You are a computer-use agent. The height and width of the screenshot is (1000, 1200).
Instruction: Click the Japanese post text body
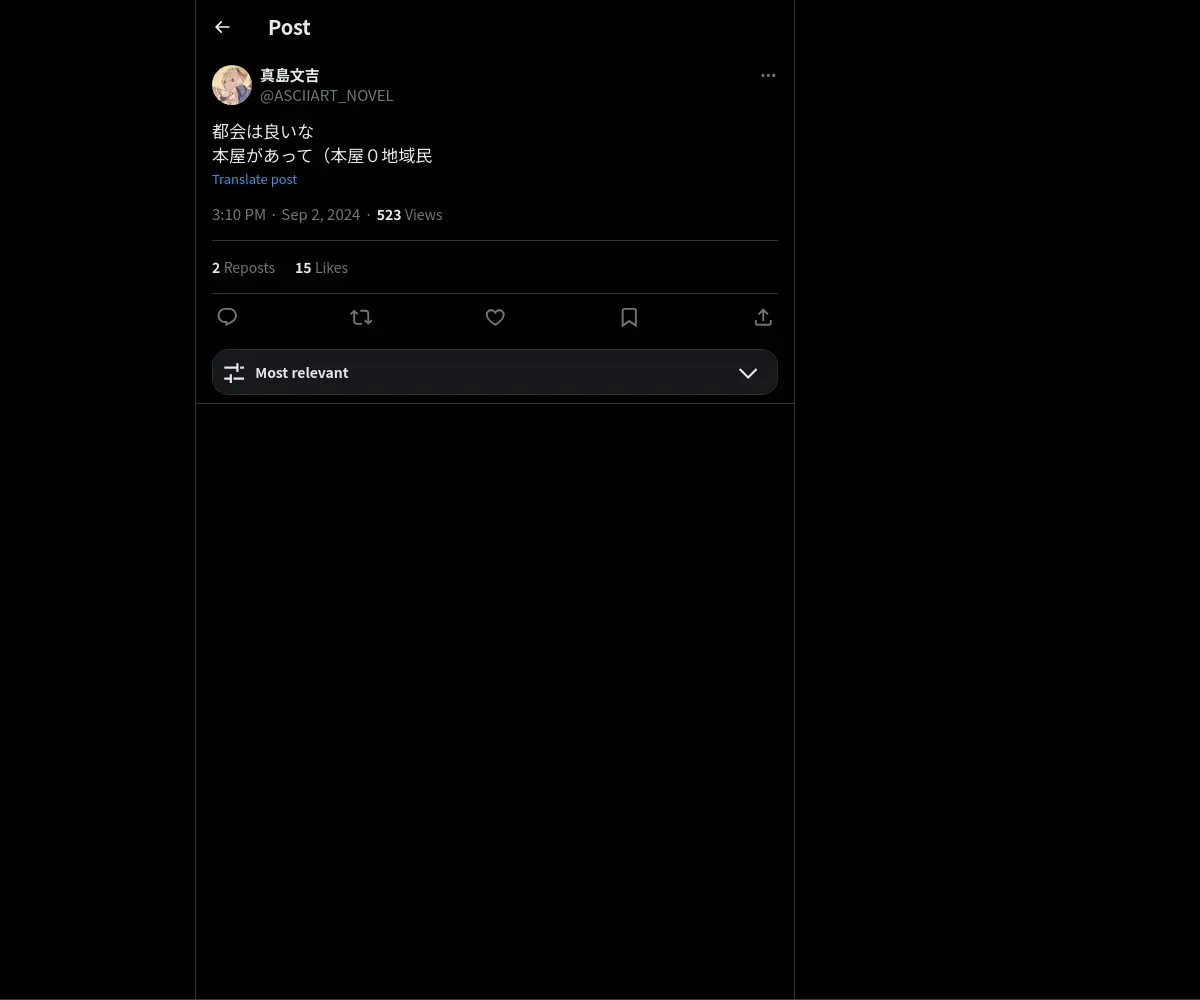click(322, 144)
